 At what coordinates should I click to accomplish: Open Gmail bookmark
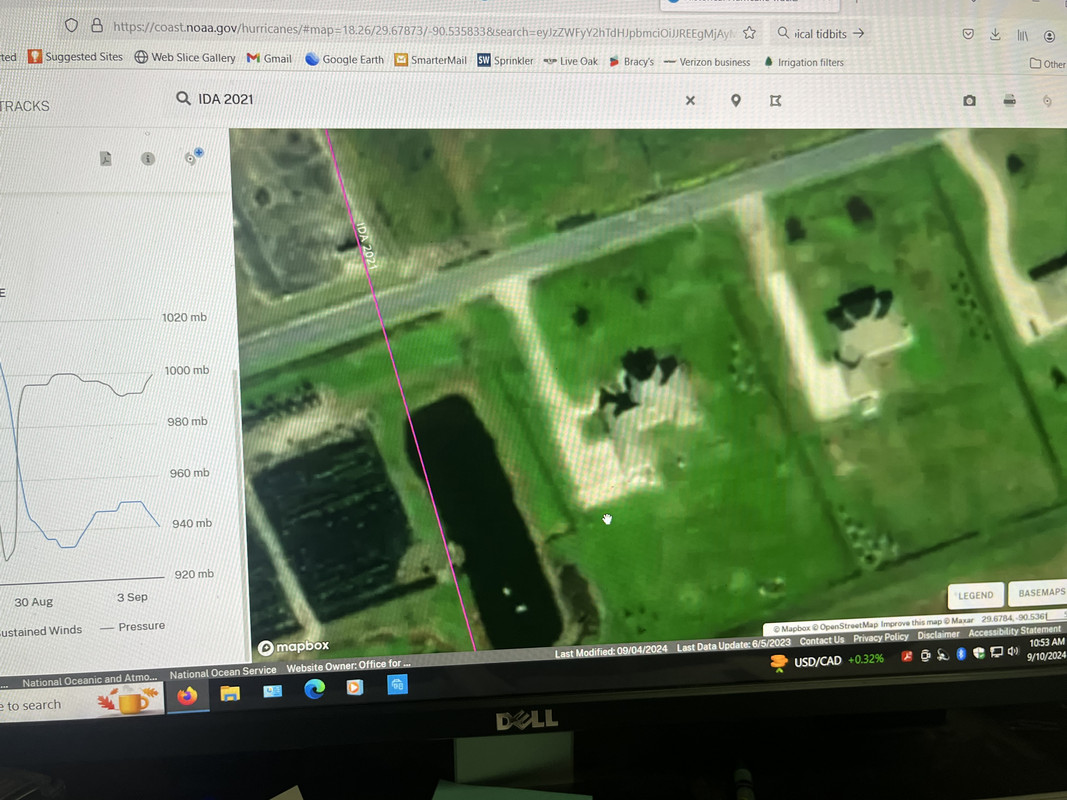coord(269,59)
